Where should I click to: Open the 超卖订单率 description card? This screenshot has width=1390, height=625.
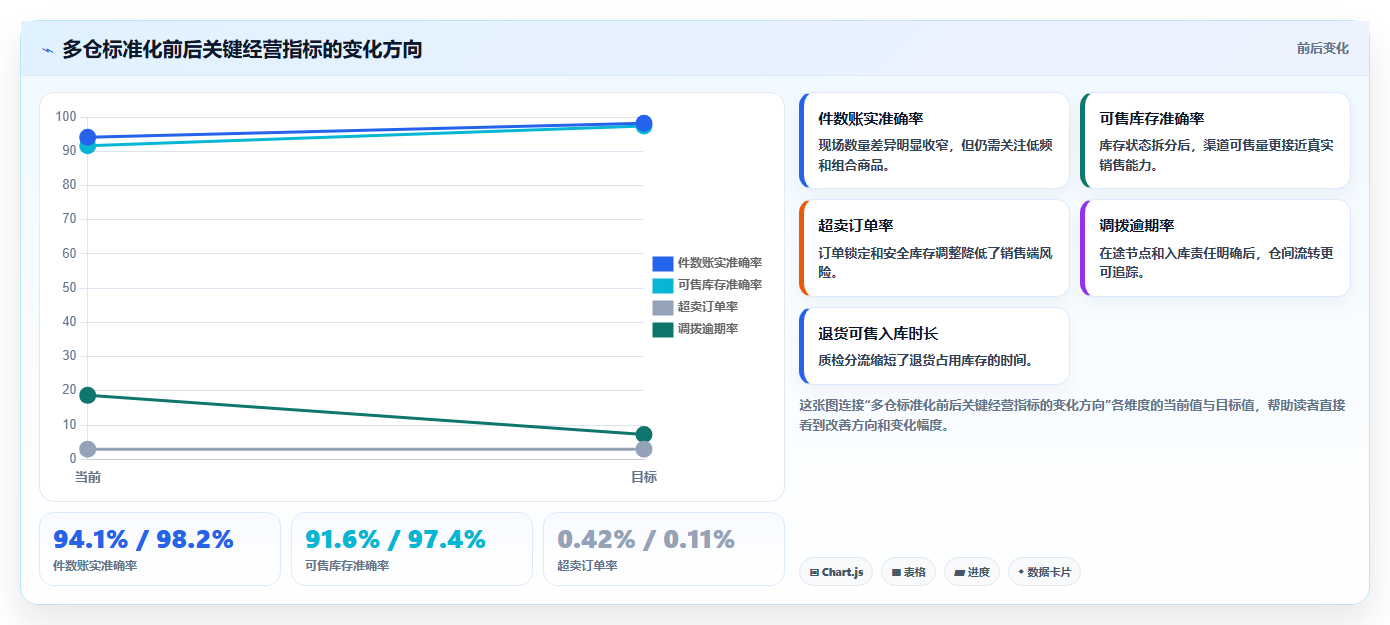(x=934, y=248)
